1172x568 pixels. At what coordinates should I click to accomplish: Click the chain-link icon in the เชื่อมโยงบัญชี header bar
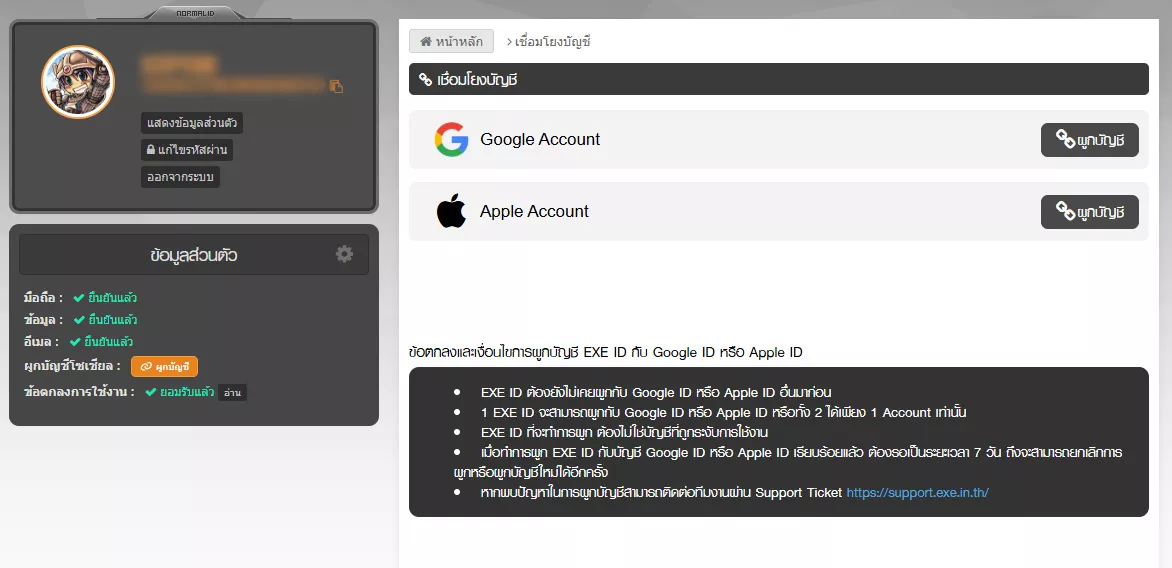click(x=425, y=79)
